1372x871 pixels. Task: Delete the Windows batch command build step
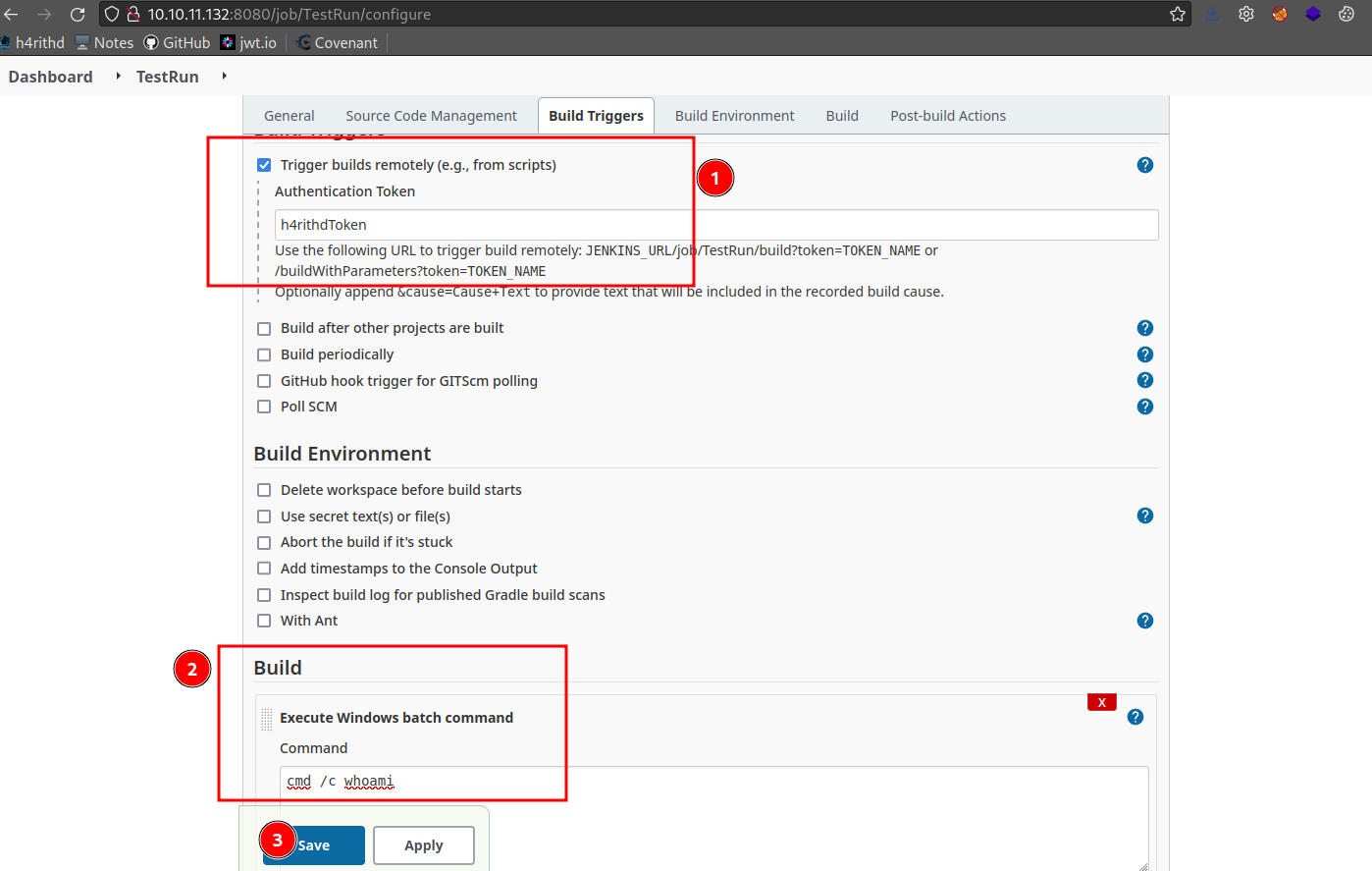point(1102,702)
